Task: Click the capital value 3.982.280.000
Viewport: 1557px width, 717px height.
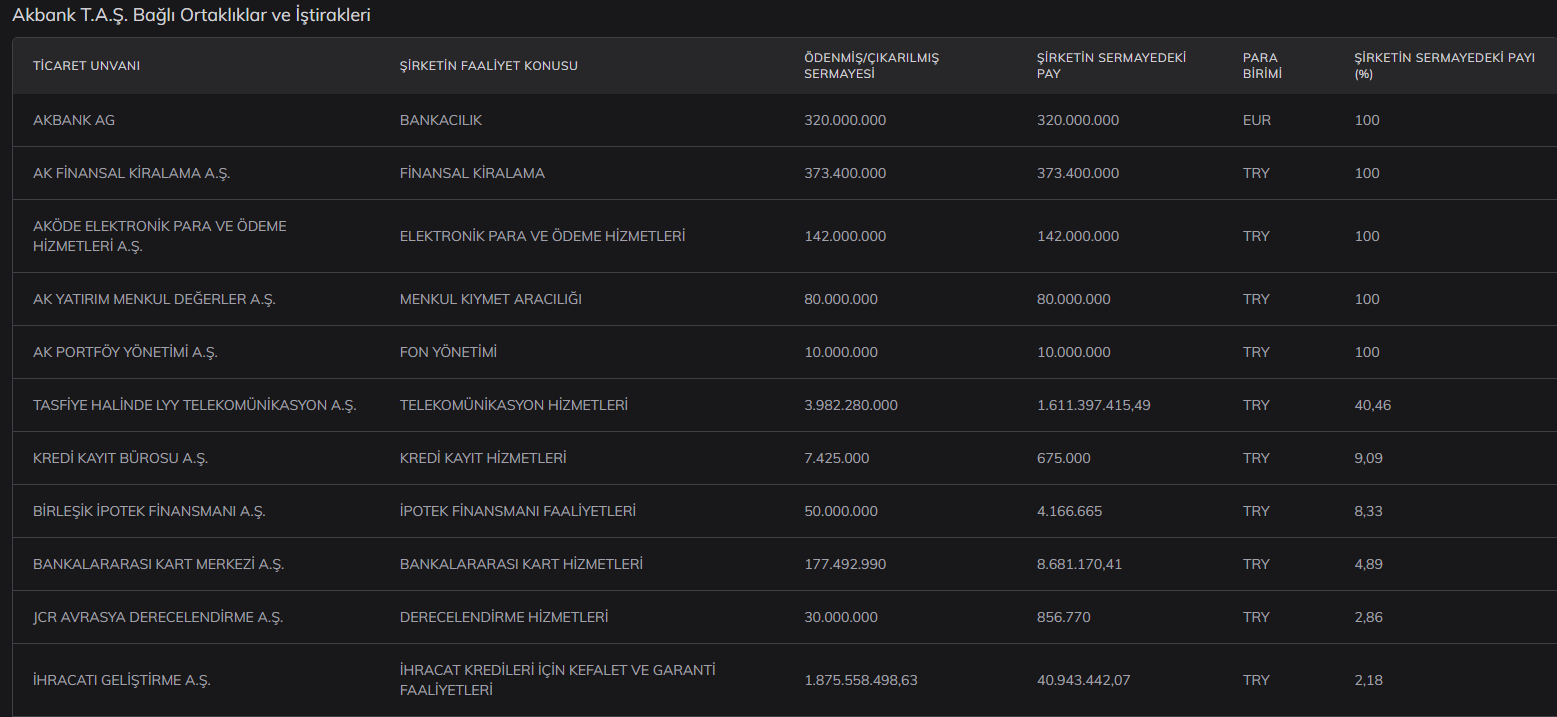Action: (851, 405)
